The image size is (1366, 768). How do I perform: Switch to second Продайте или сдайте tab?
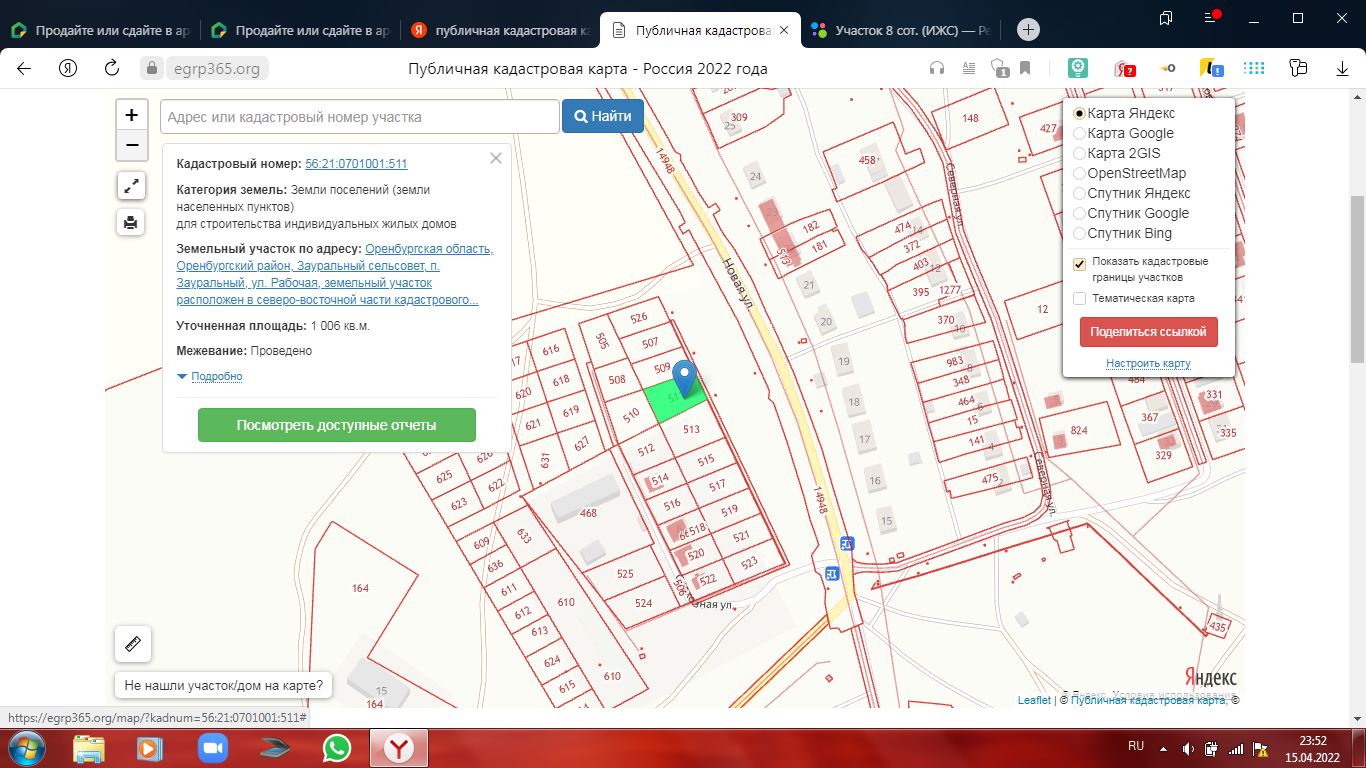[x=300, y=30]
